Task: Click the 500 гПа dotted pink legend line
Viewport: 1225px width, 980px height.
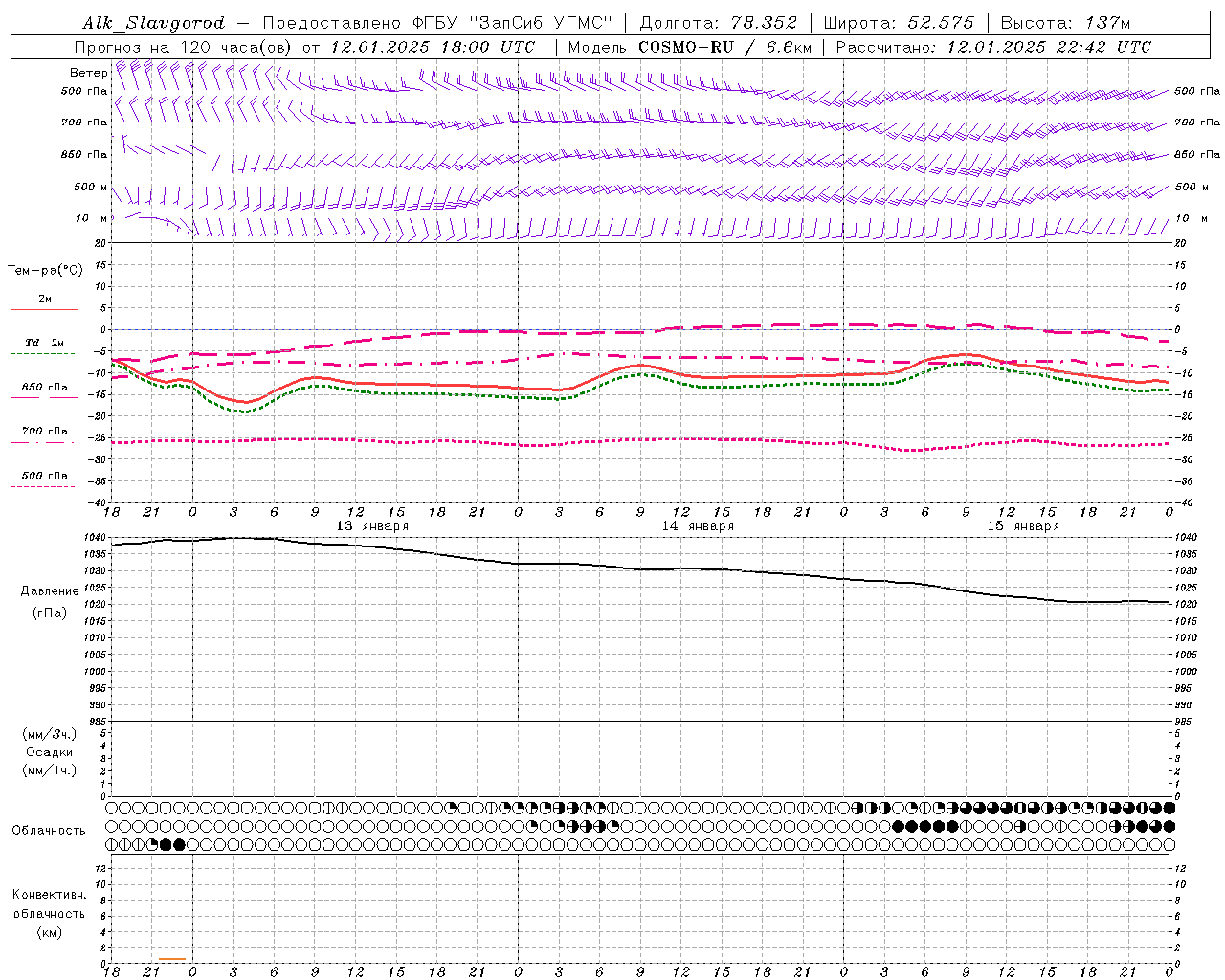Action: coord(42,487)
